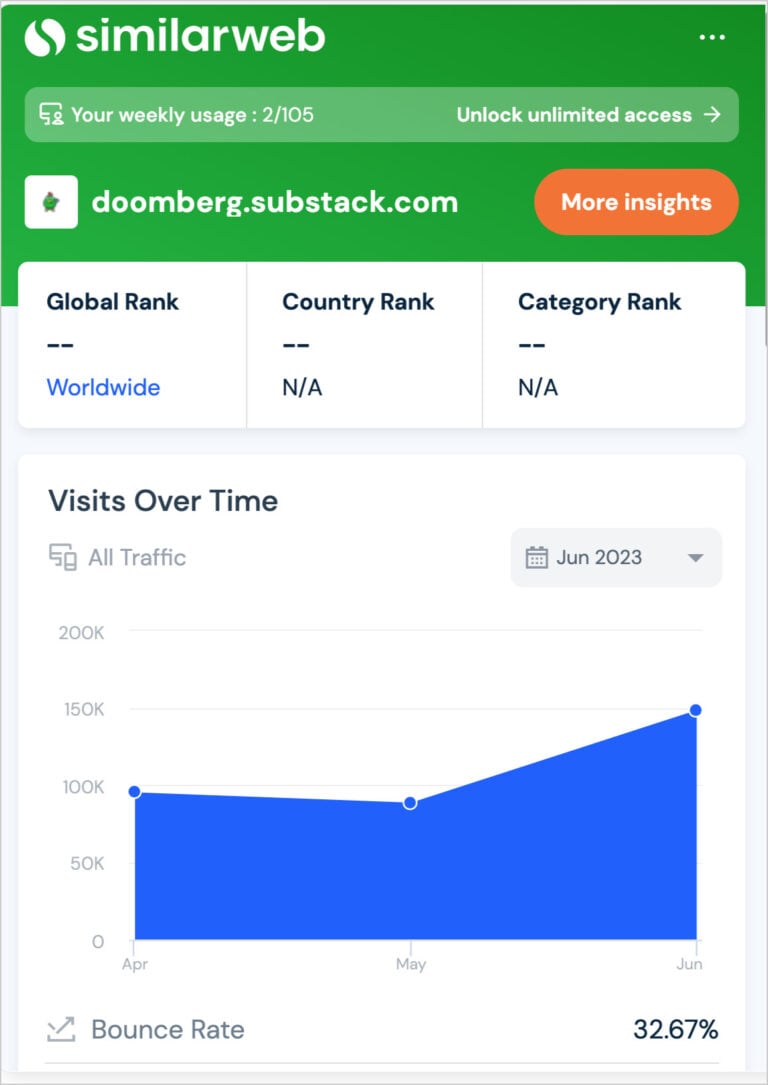Click the weekly usage icon

click(x=51, y=114)
